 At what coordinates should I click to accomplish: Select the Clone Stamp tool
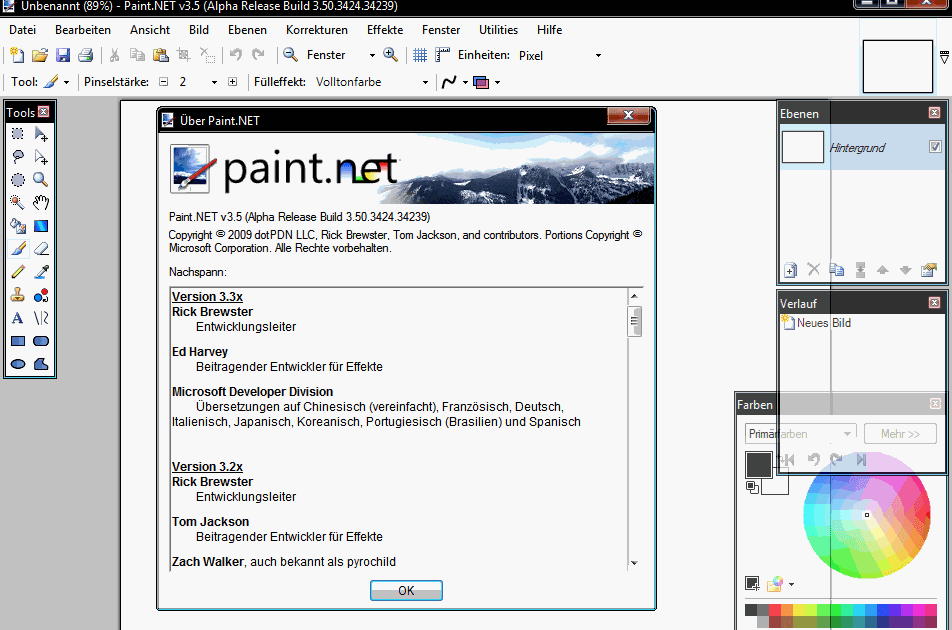[18, 295]
